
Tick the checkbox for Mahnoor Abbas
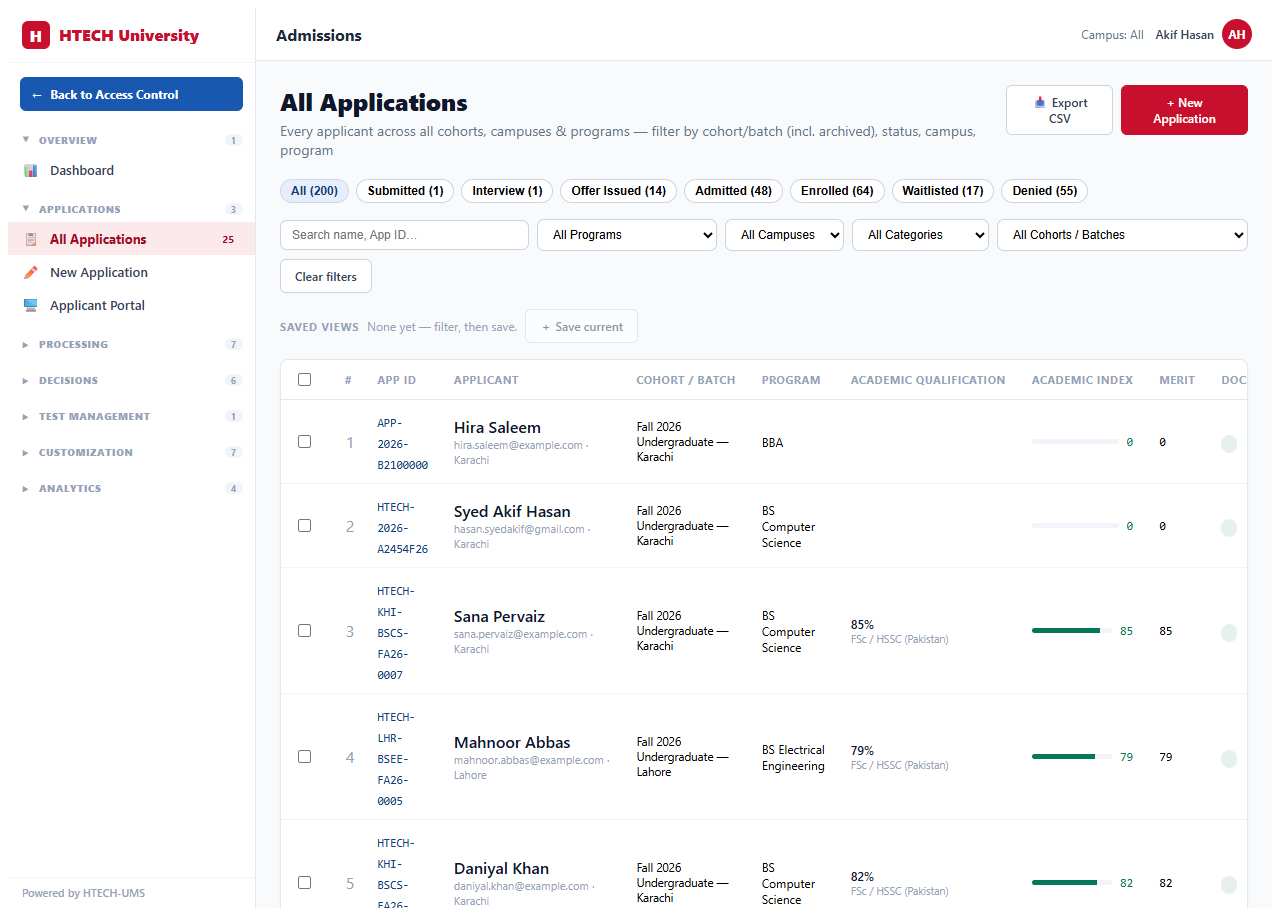coord(305,756)
